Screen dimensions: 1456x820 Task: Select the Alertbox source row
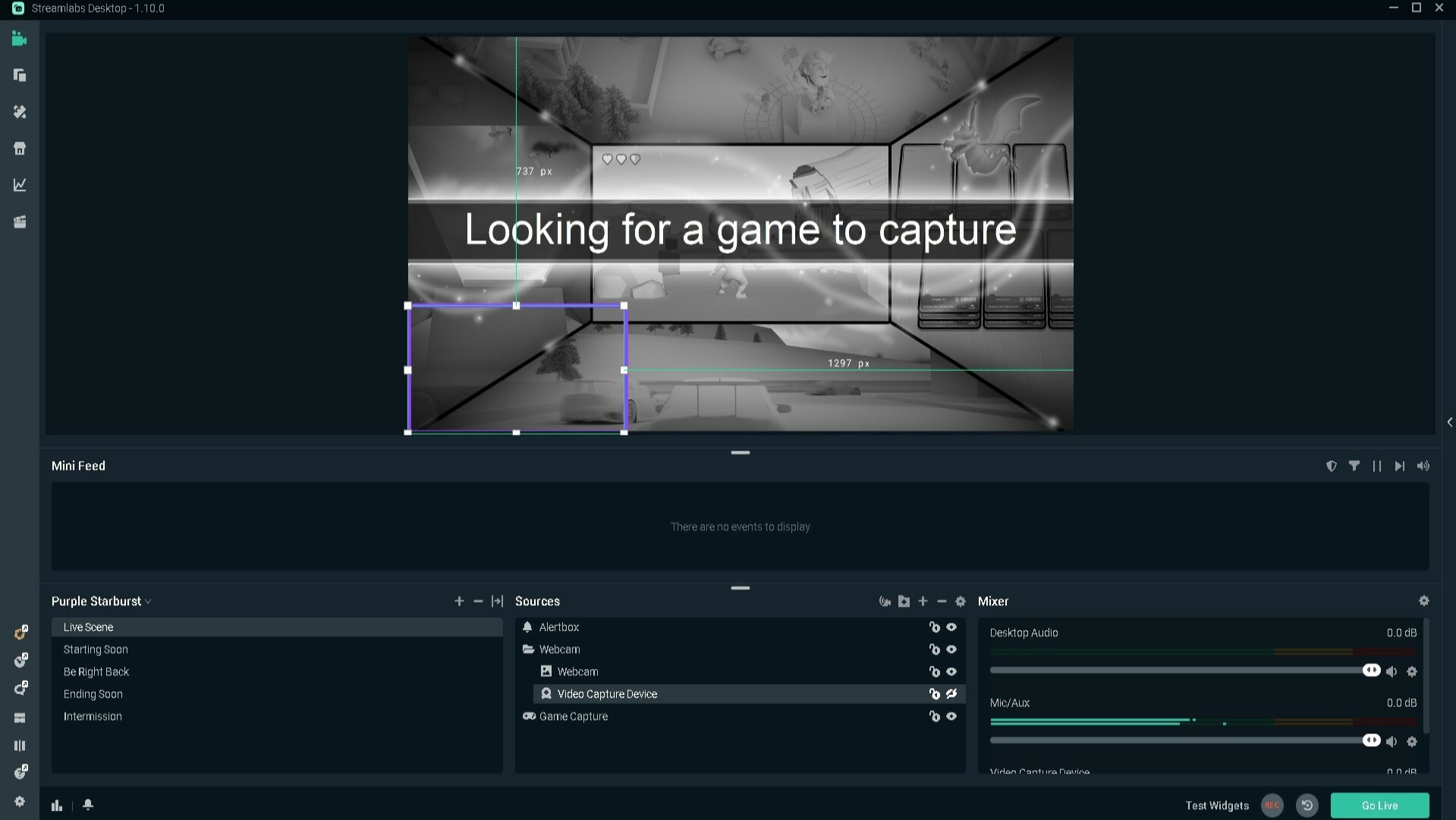740,627
